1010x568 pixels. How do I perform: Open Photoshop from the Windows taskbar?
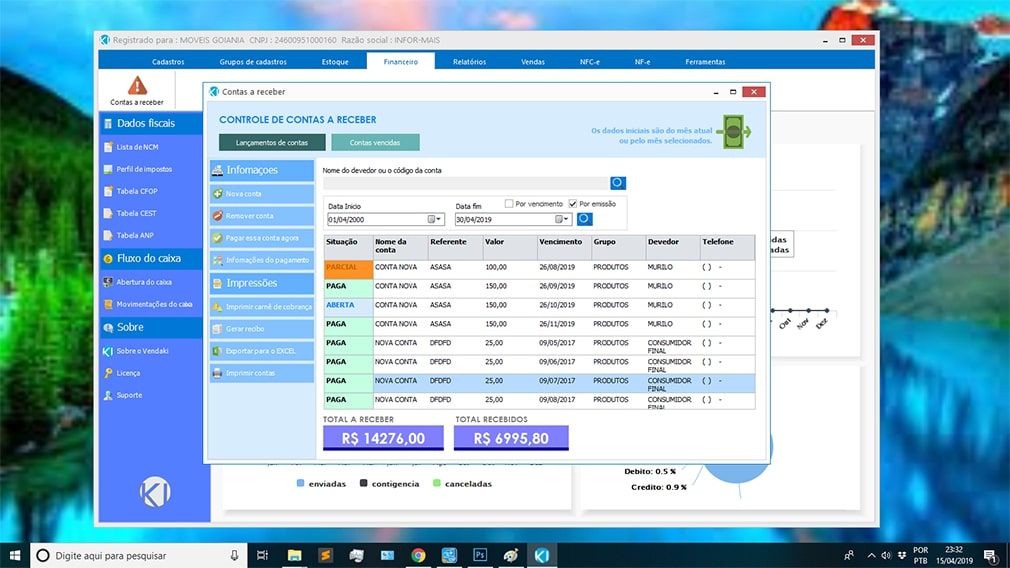point(480,555)
